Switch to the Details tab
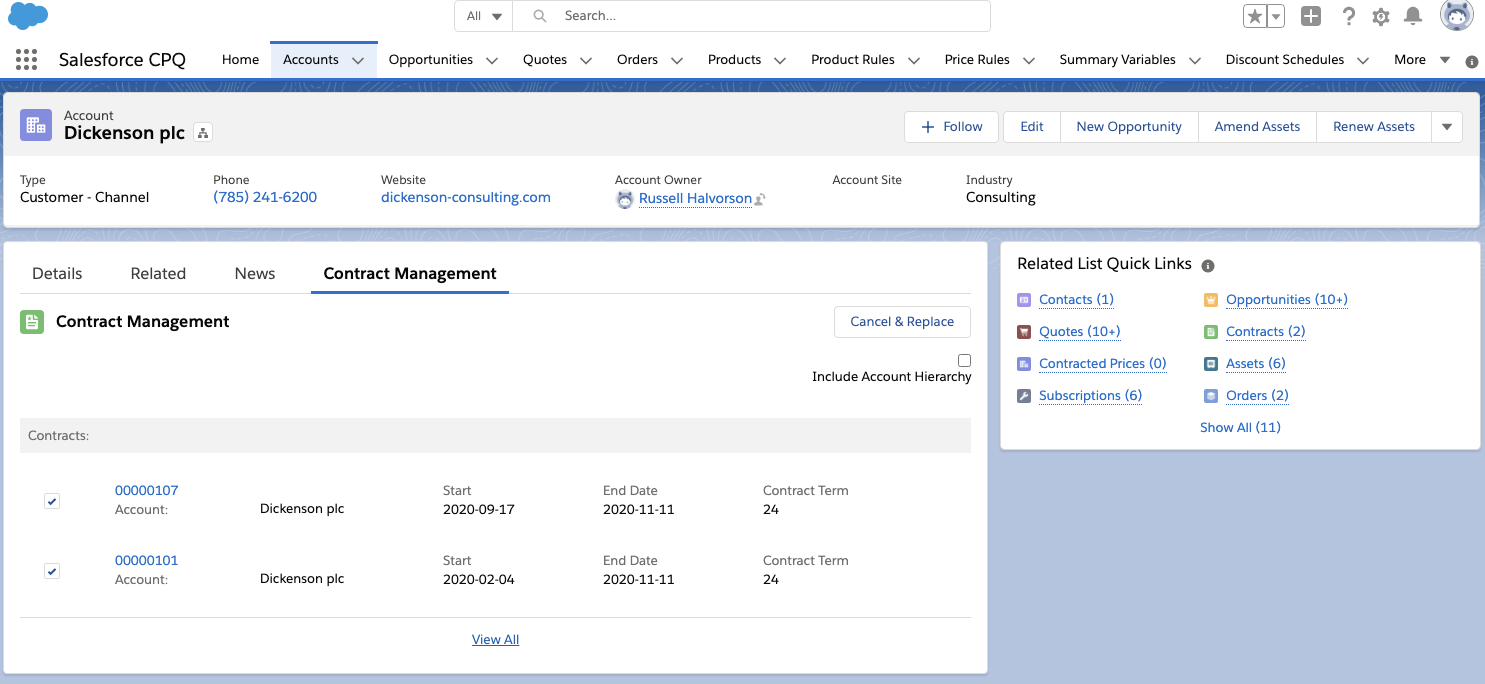This screenshot has width=1485, height=684. pos(57,273)
